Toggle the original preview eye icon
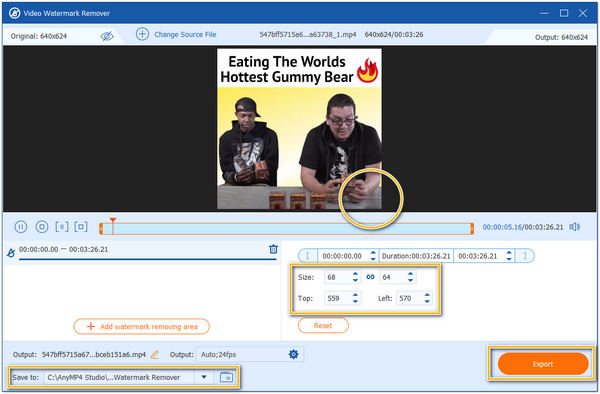The height and width of the screenshot is (394, 600). click(107, 36)
